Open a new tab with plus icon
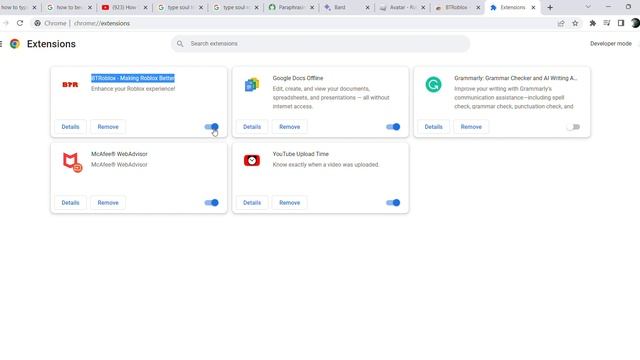The width and height of the screenshot is (640, 360). click(x=550, y=7)
